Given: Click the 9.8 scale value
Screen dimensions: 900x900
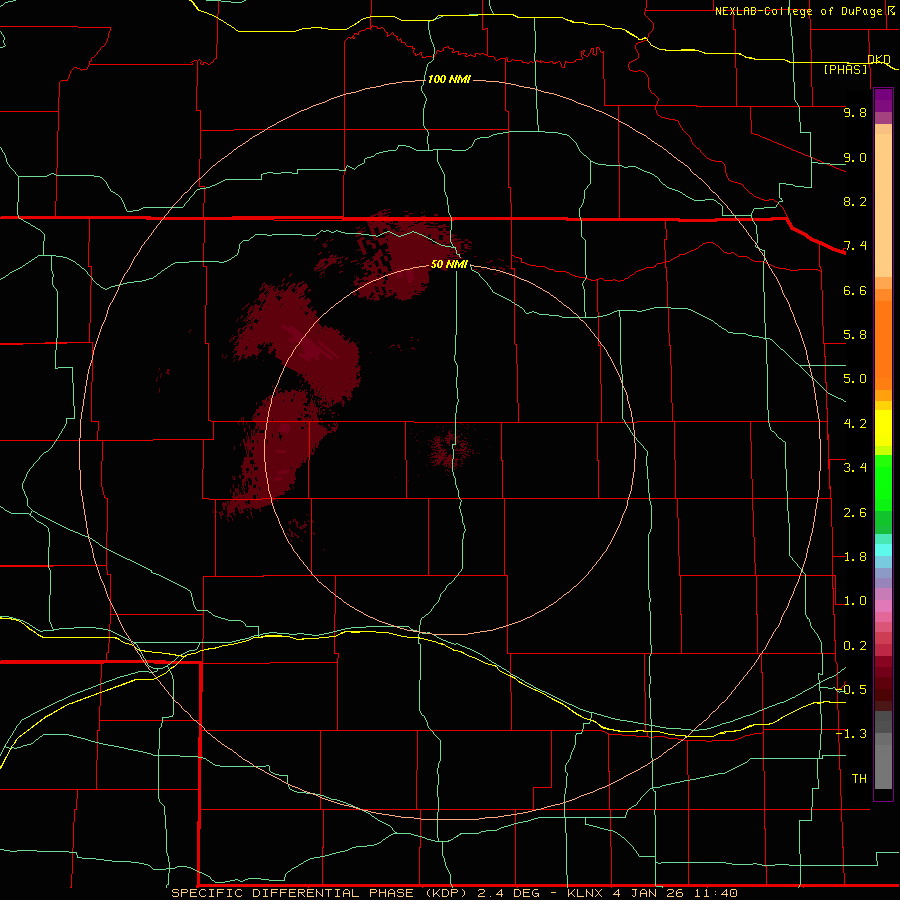Looking at the screenshot, I should (x=855, y=112).
